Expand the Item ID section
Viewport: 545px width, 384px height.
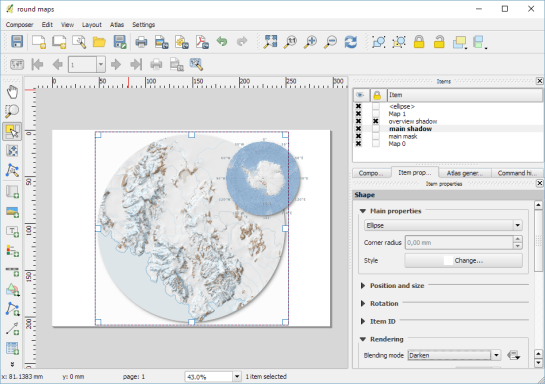point(363,321)
